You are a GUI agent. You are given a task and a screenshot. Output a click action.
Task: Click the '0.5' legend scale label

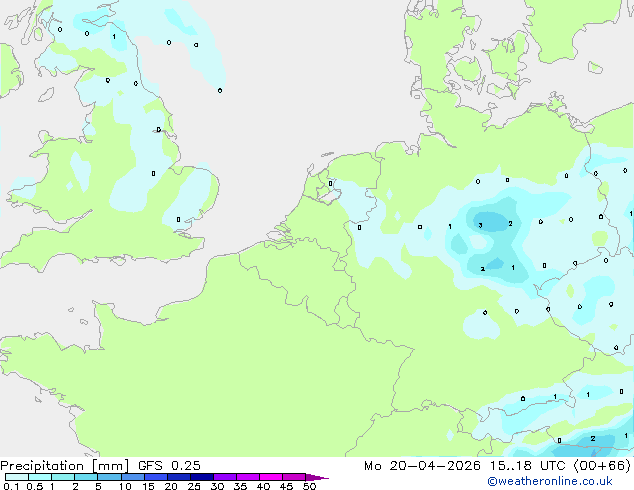(x=35, y=486)
